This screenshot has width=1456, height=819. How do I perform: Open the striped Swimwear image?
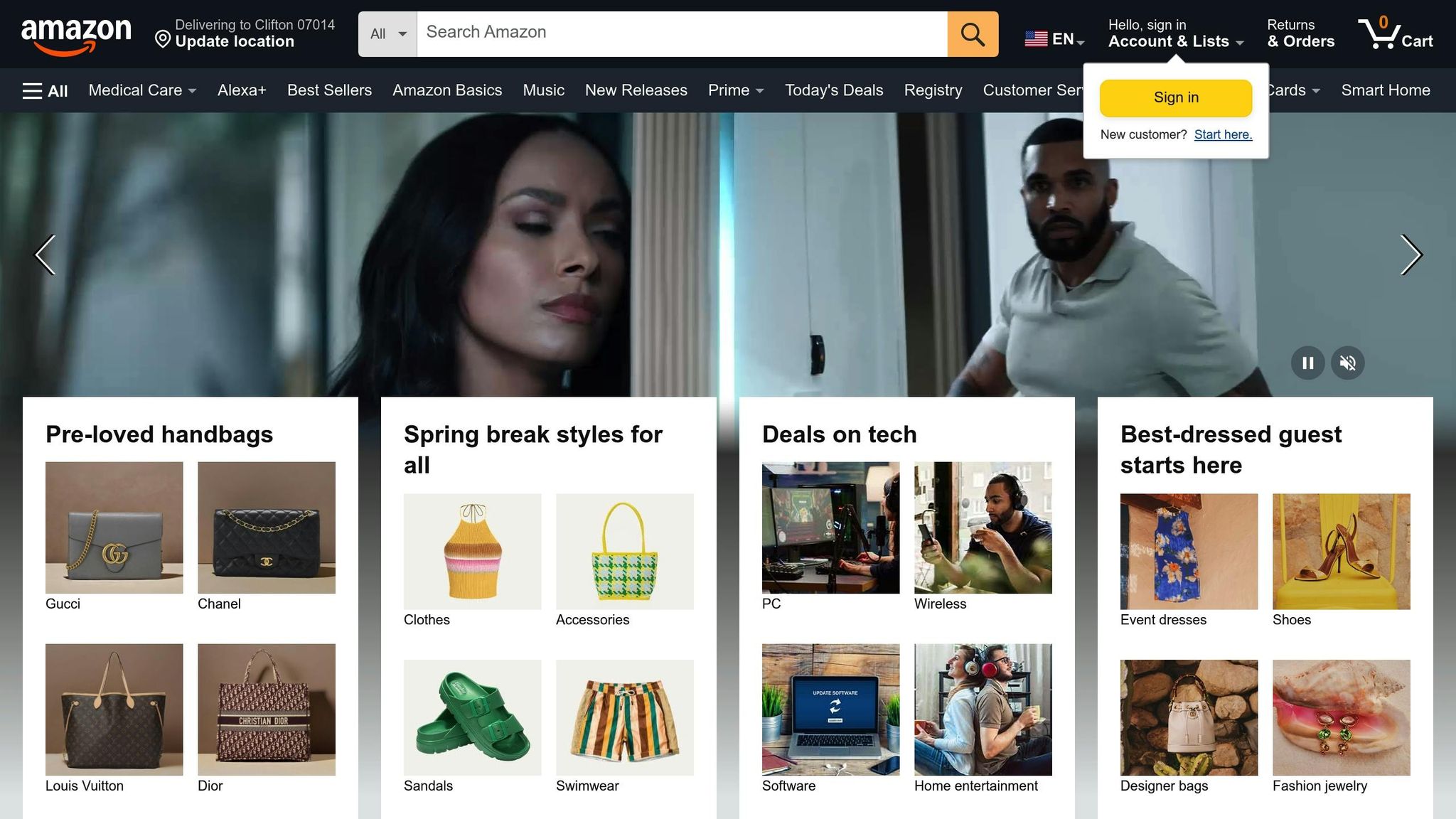click(625, 717)
